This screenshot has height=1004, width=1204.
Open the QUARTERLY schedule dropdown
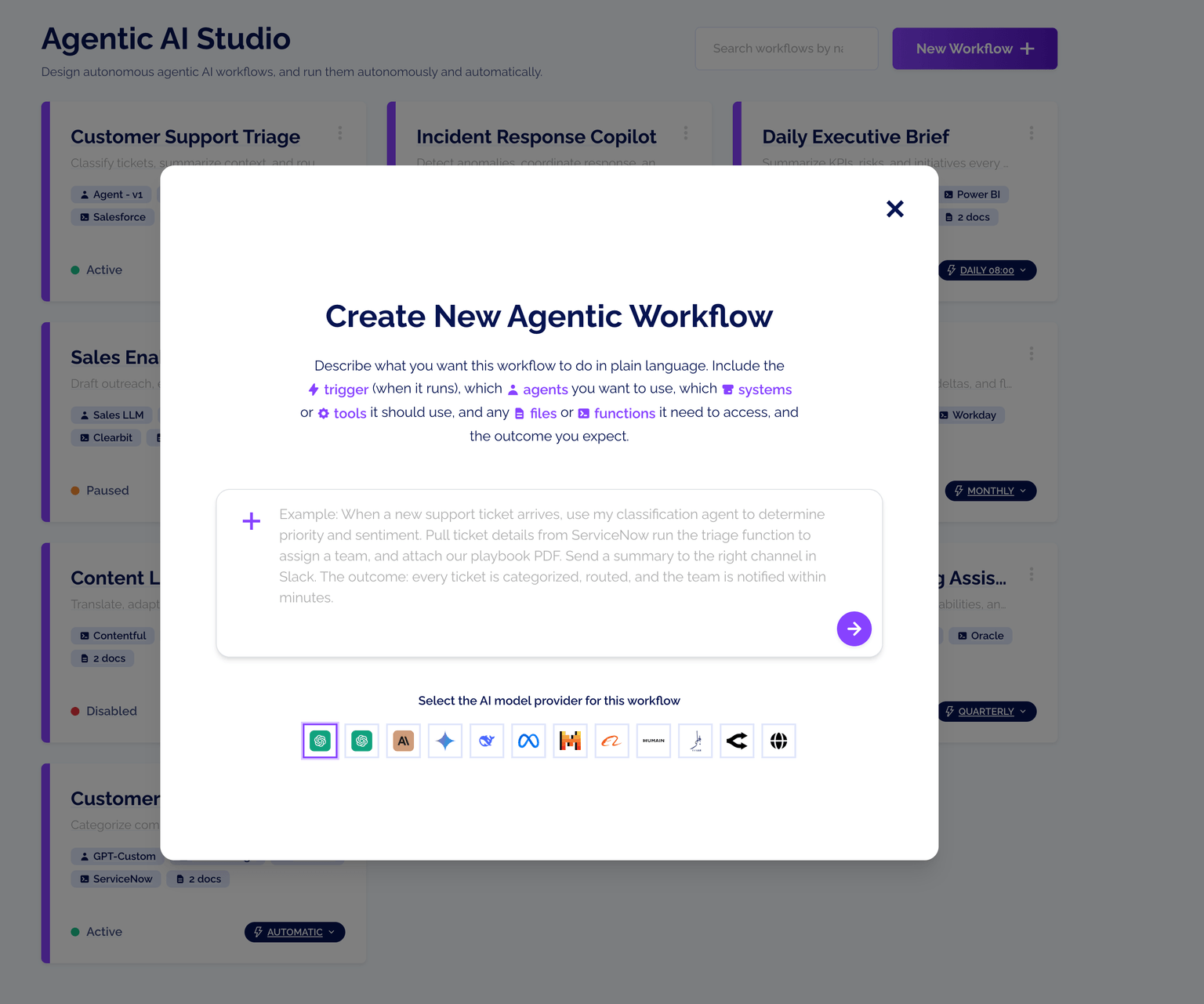[x=987, y=711]
